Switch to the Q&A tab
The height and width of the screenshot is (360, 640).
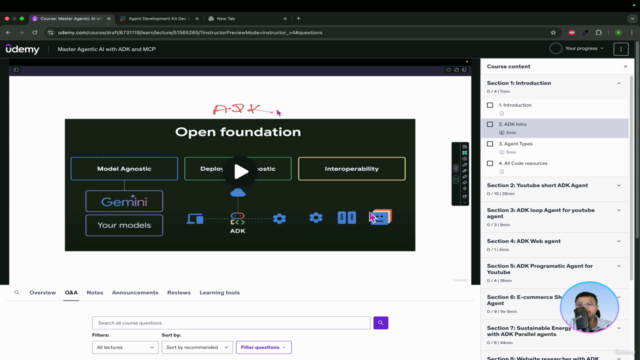pyautogui.click(x=71, y=293)
